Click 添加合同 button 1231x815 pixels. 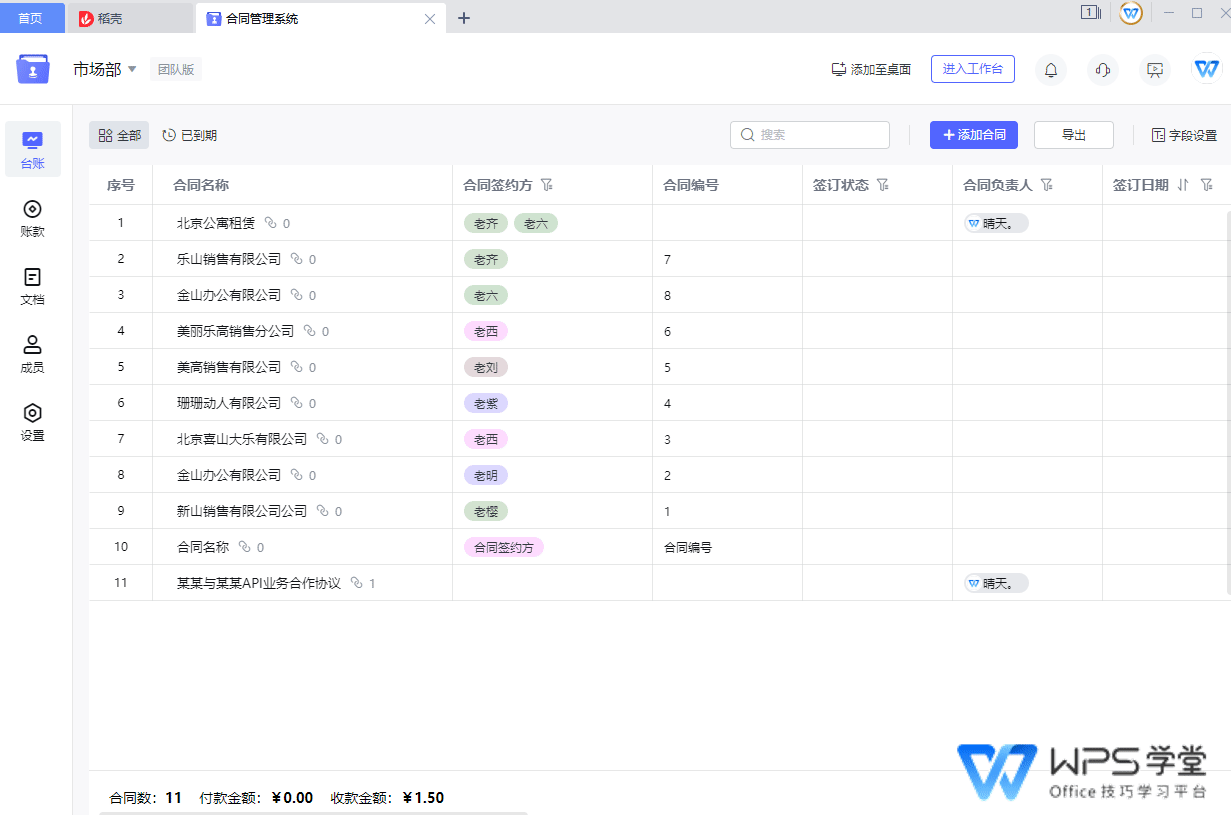[974, 135]
